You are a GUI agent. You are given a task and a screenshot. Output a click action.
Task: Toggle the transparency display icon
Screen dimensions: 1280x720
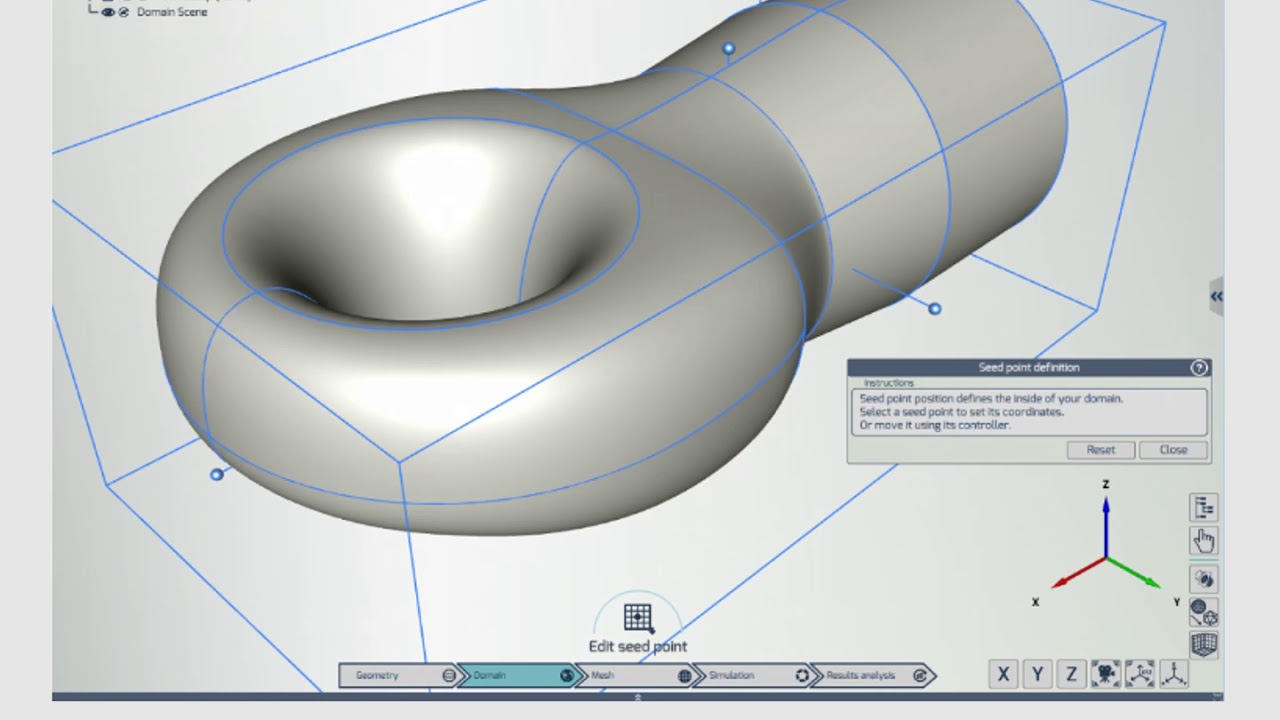click(1203, 578)
